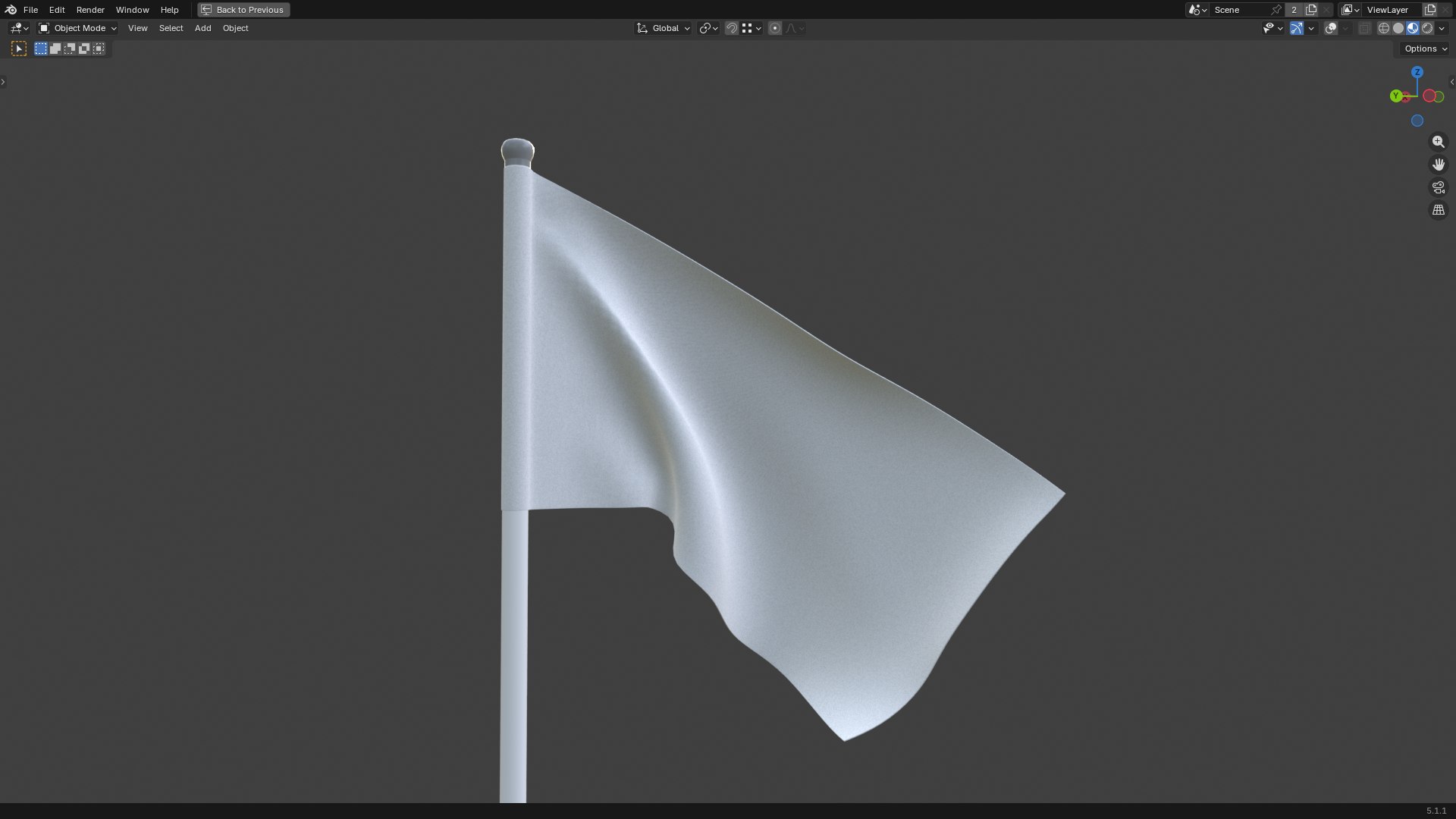Click the scene user count 2
The image size is (1456, 819).
(x=1294, y=10)
